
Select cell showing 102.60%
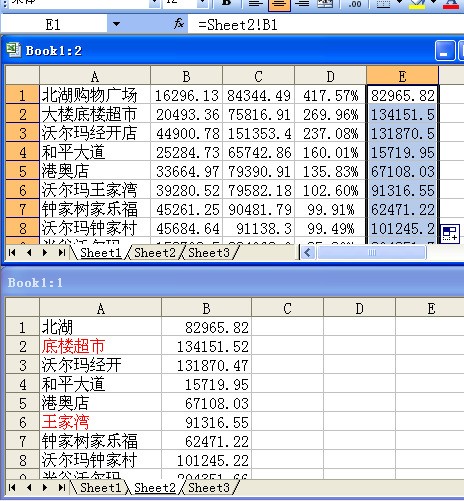[x=331, y=190]
